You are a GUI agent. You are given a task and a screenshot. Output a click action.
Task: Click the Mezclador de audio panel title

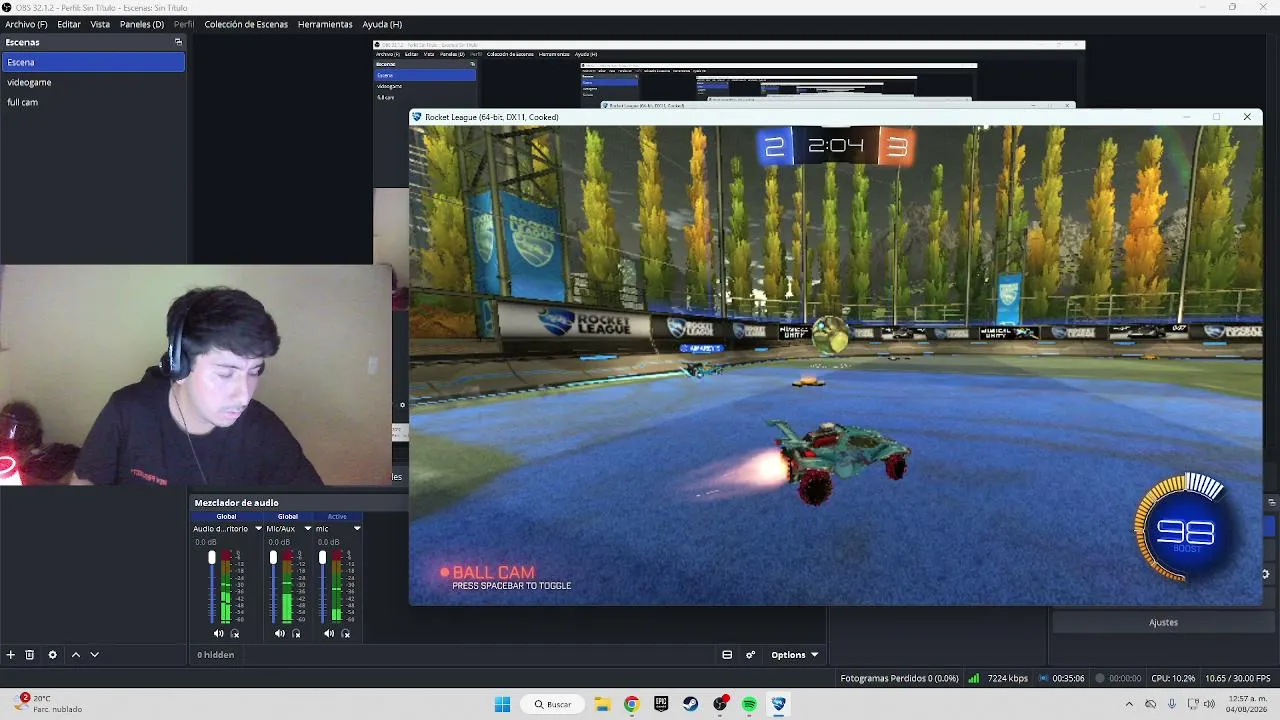coord(237,503)
